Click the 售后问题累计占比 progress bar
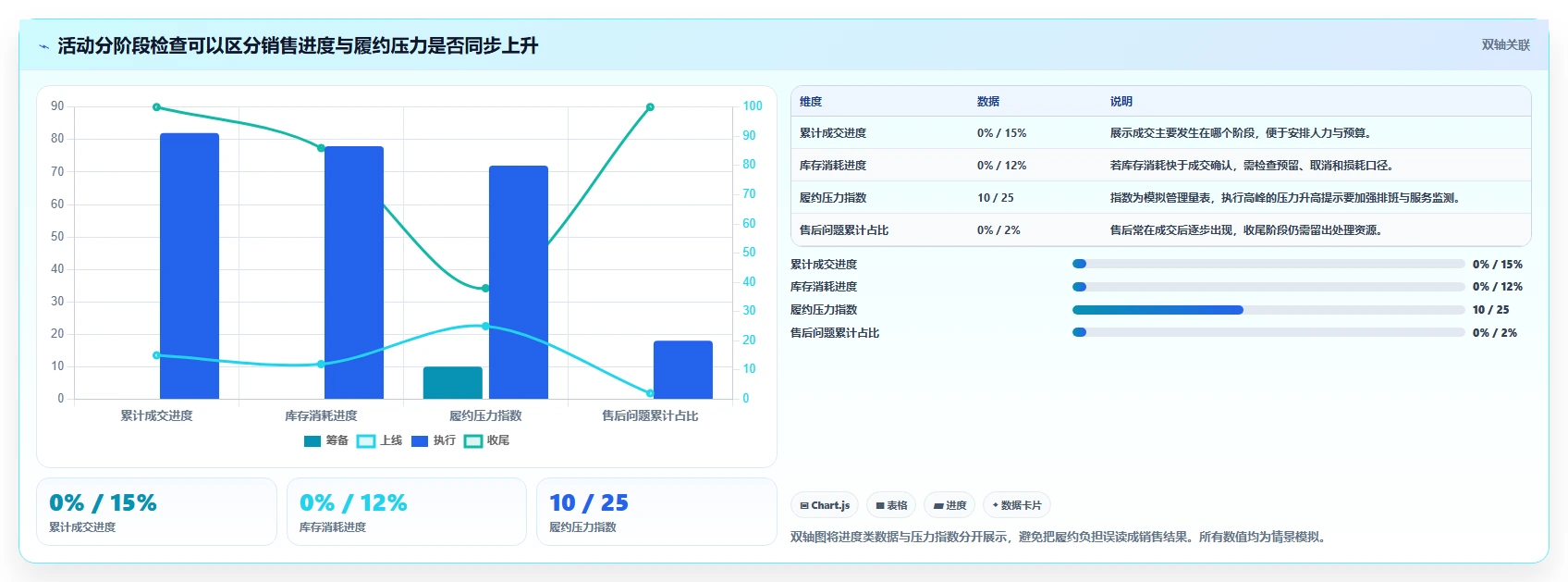The image size is (1568, 582). [1268, 332]
